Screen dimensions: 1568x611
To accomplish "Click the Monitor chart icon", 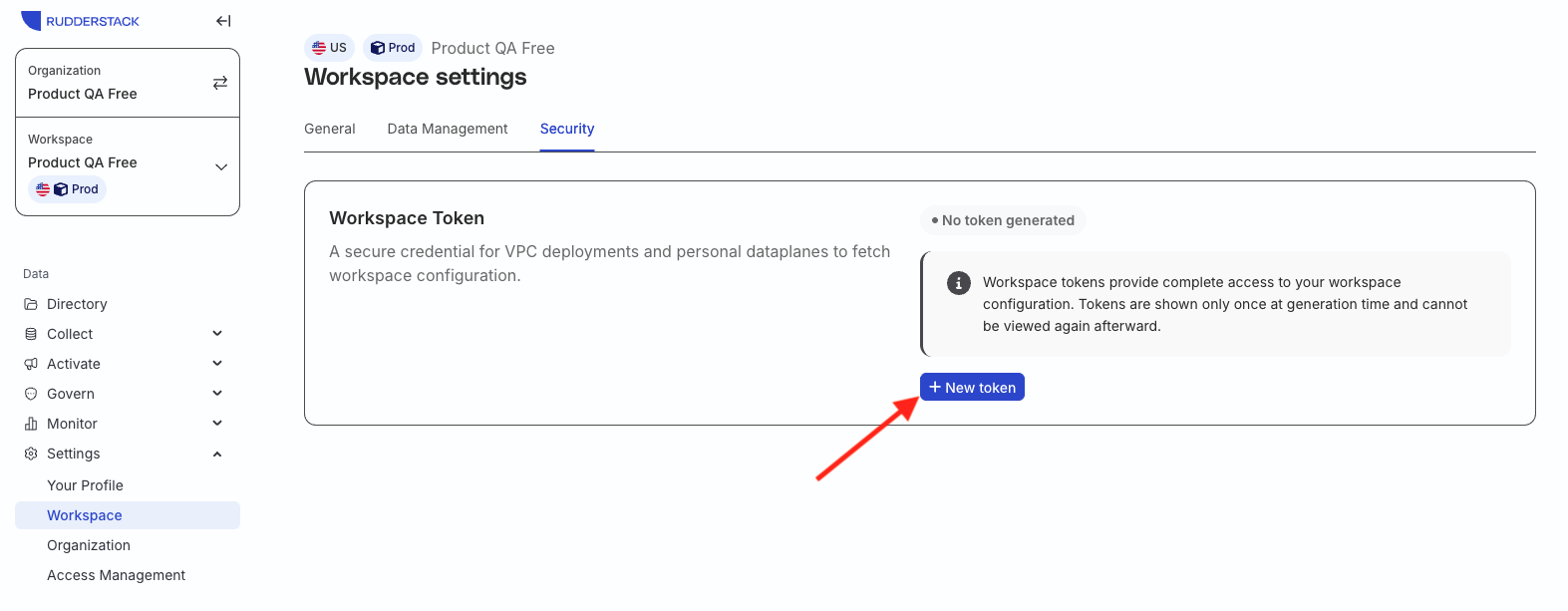I will pyautogui.click(x=31, y=424).
